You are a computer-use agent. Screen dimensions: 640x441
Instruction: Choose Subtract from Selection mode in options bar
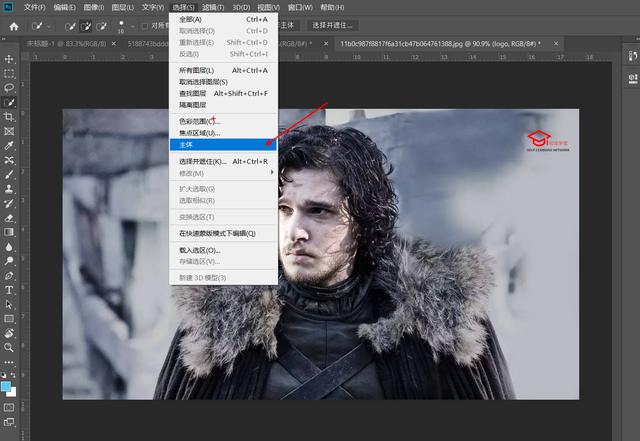[101, 27]
